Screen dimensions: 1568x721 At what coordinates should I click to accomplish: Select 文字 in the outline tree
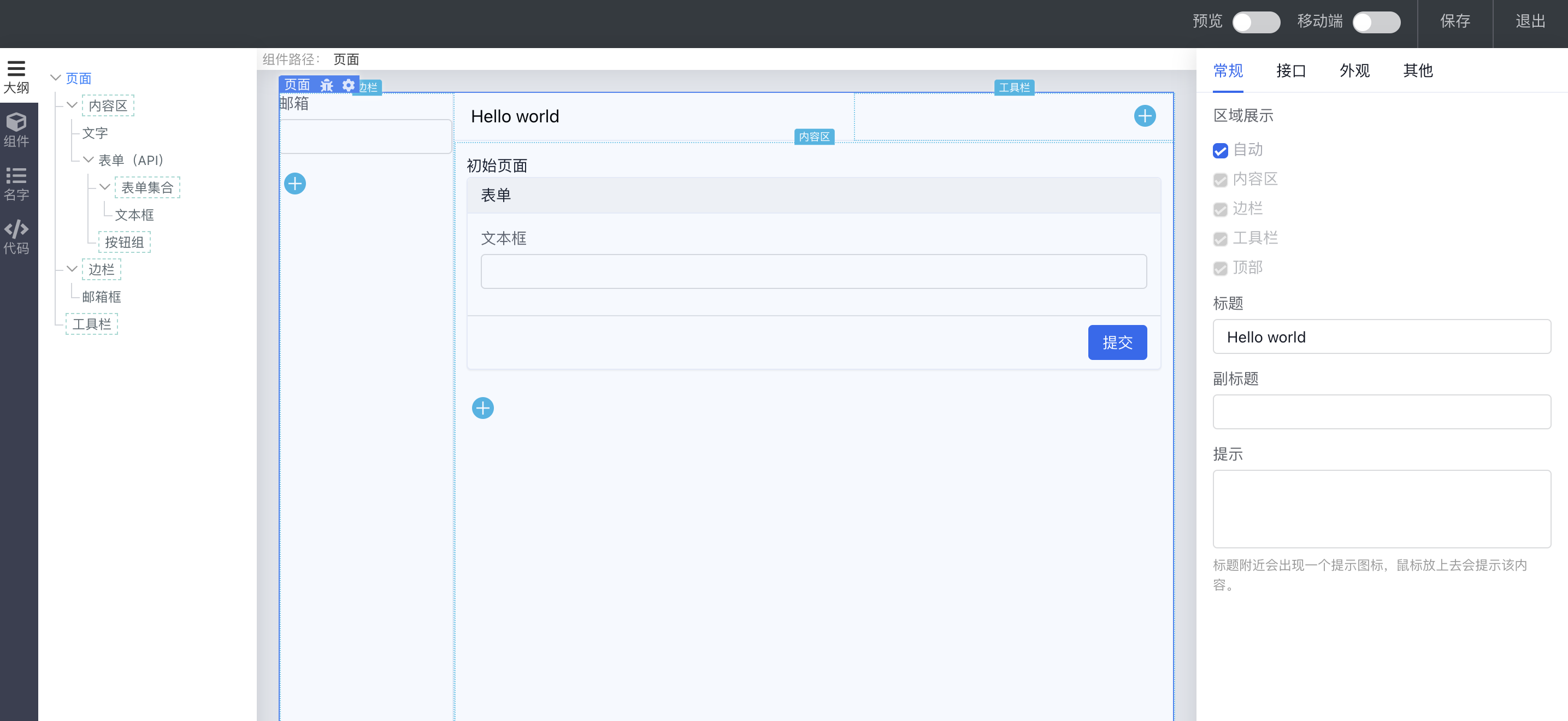pyautogui.click(x=95, y=133)
